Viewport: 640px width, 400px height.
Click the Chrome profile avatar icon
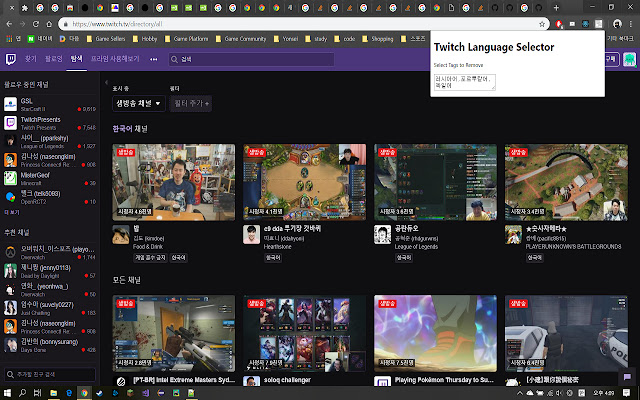(x=617, y=24)
